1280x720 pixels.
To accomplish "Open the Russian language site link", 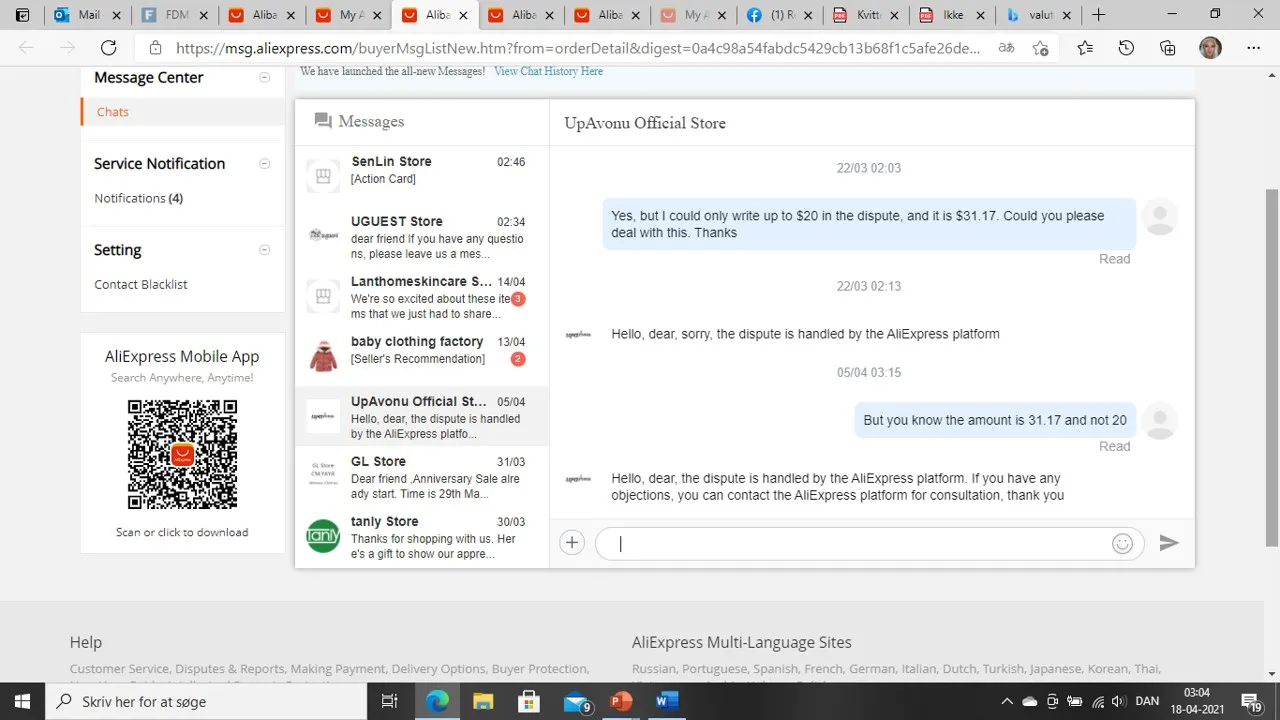I will (x=656, y=669).
